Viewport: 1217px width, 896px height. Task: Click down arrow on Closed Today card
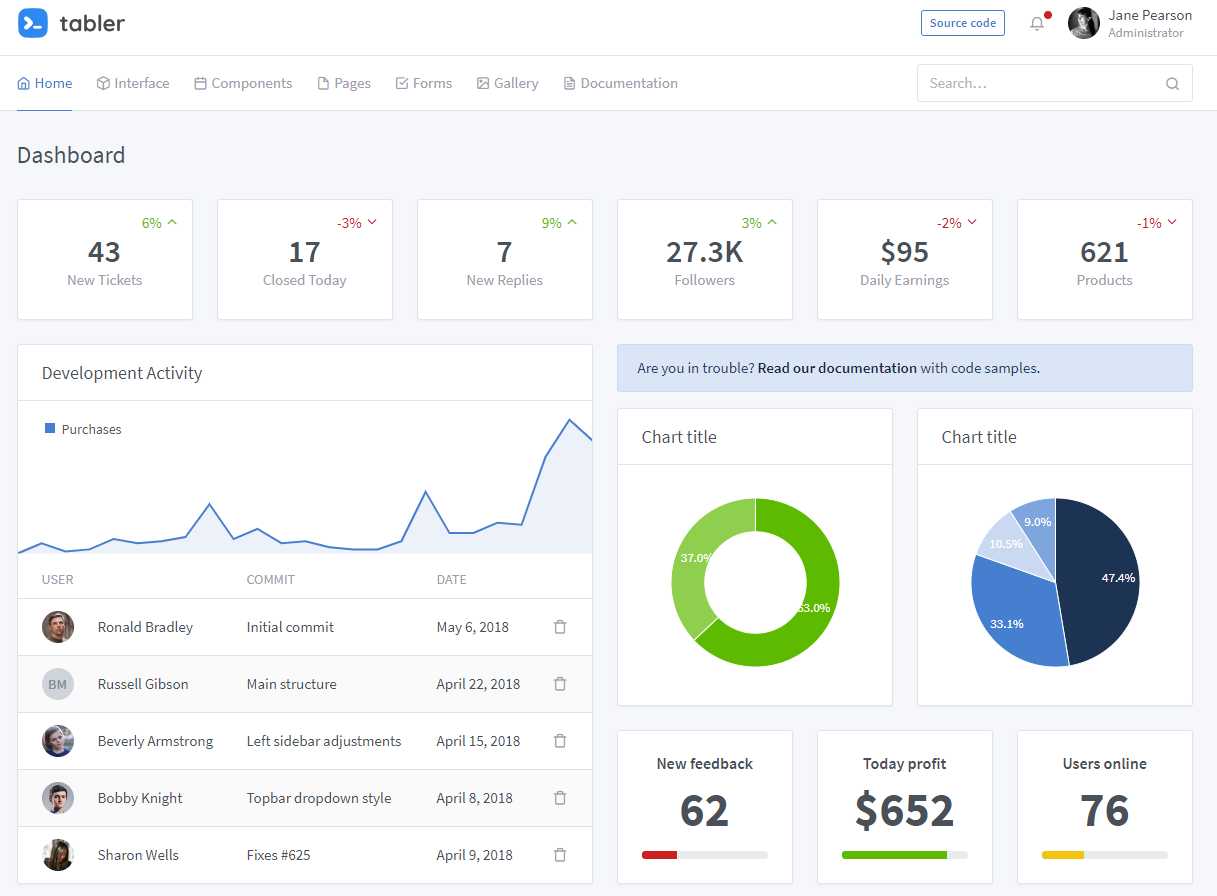point(372,223)
